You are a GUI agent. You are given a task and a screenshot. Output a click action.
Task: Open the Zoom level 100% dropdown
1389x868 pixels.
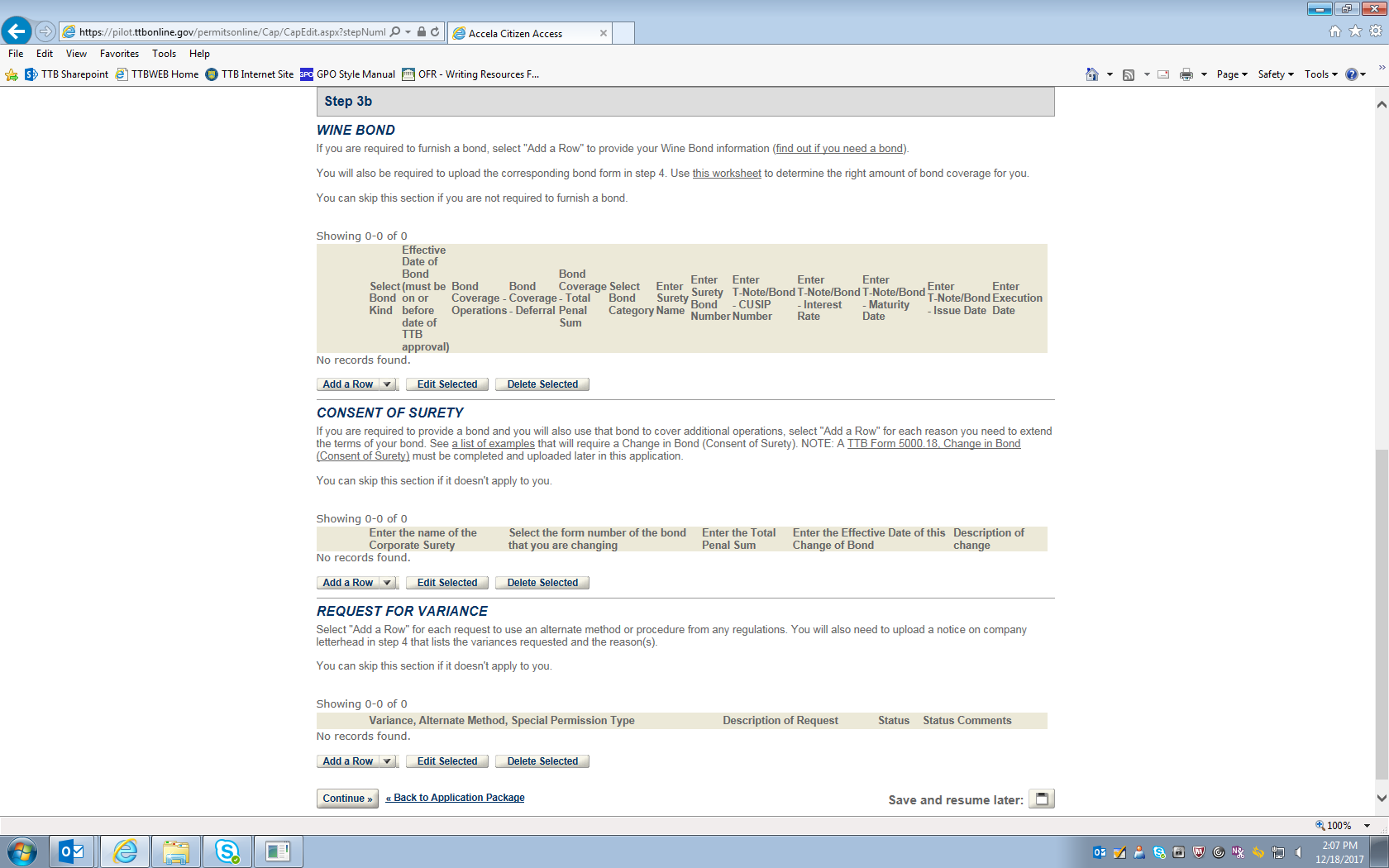coord(1368,825)
